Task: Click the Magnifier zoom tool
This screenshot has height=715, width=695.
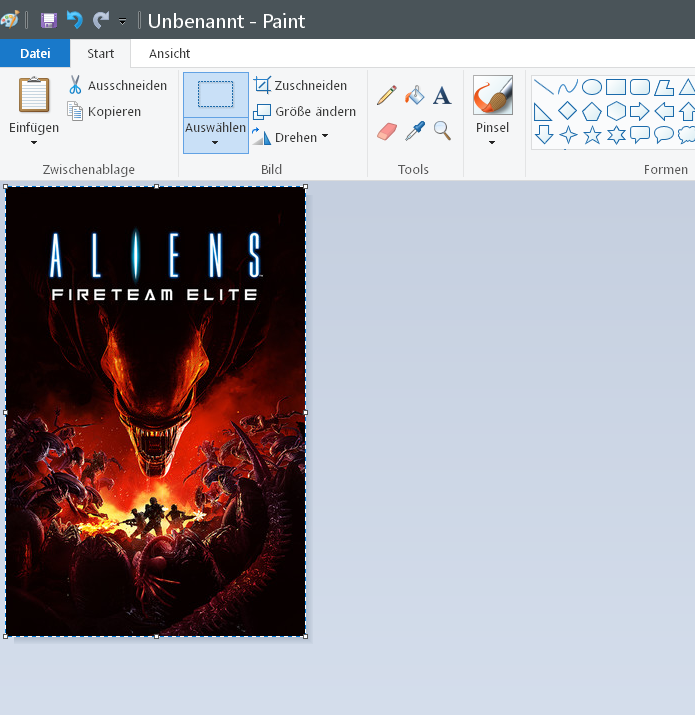Action: click(x=441, y=131)
